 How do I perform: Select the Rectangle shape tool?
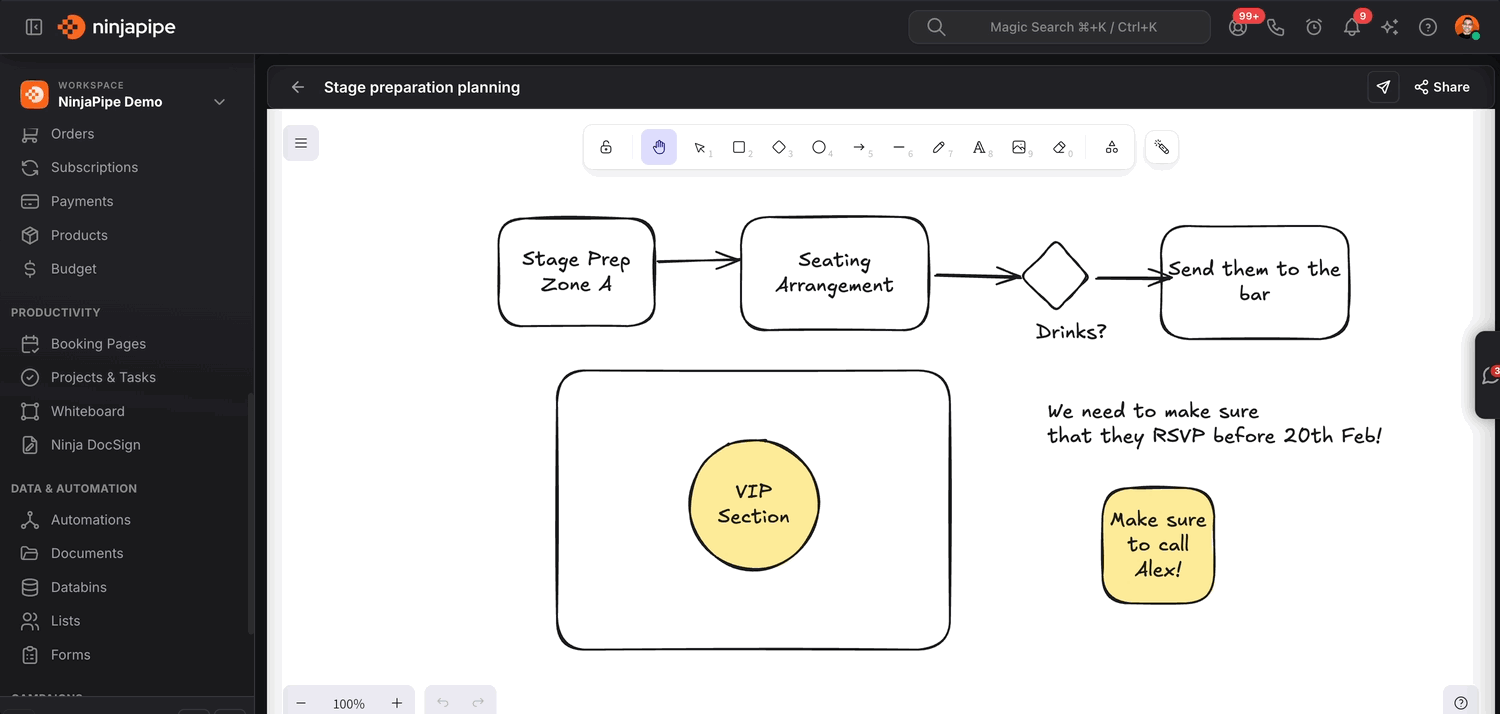[739, 147]
